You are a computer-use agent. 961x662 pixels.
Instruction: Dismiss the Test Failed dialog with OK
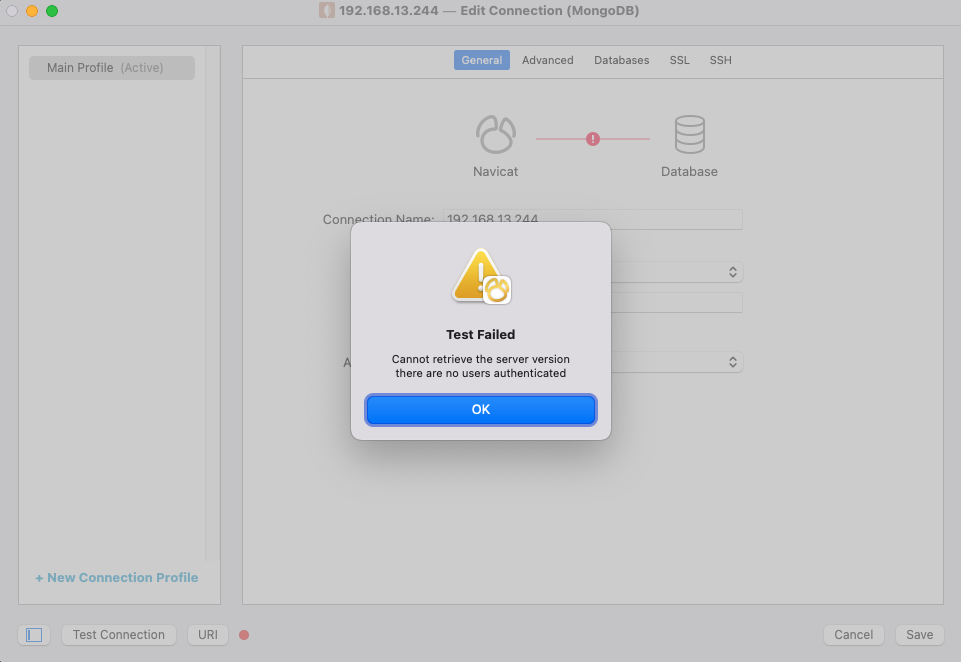480,409
